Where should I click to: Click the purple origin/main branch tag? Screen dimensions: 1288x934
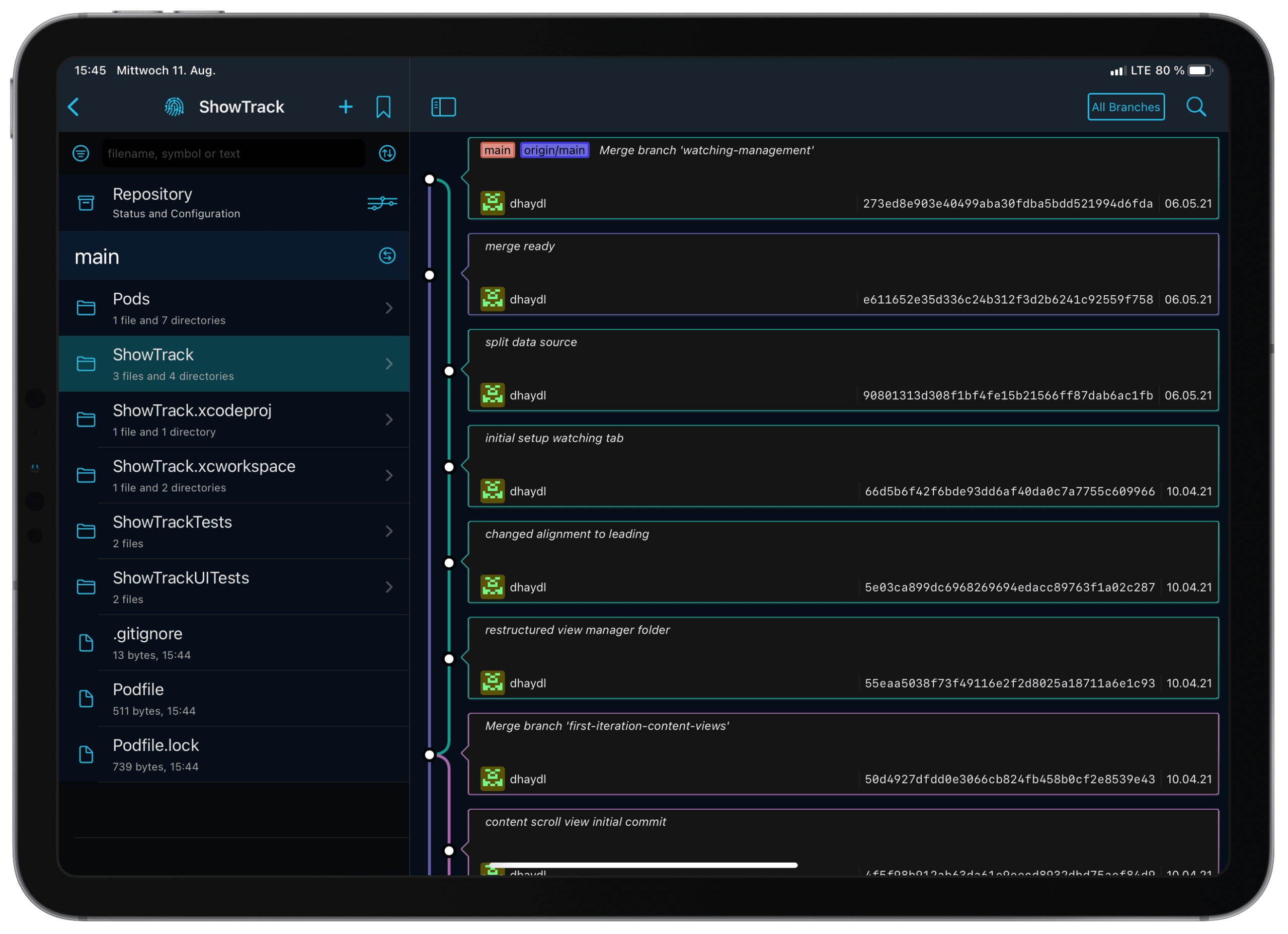pos(554,150)
